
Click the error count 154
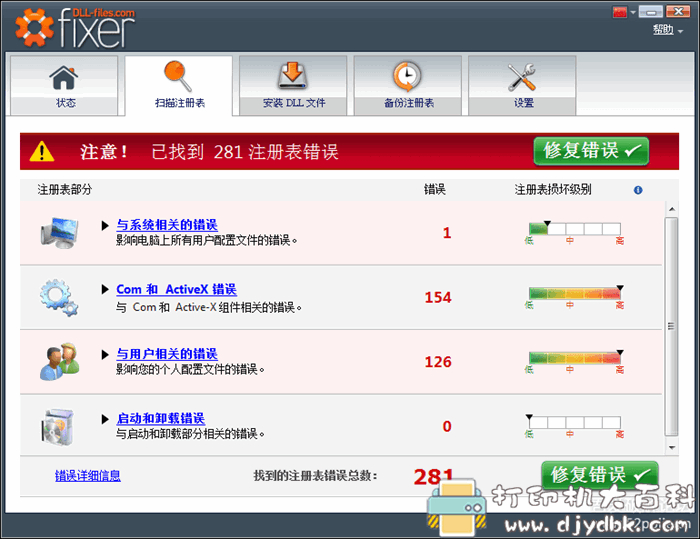438,297
